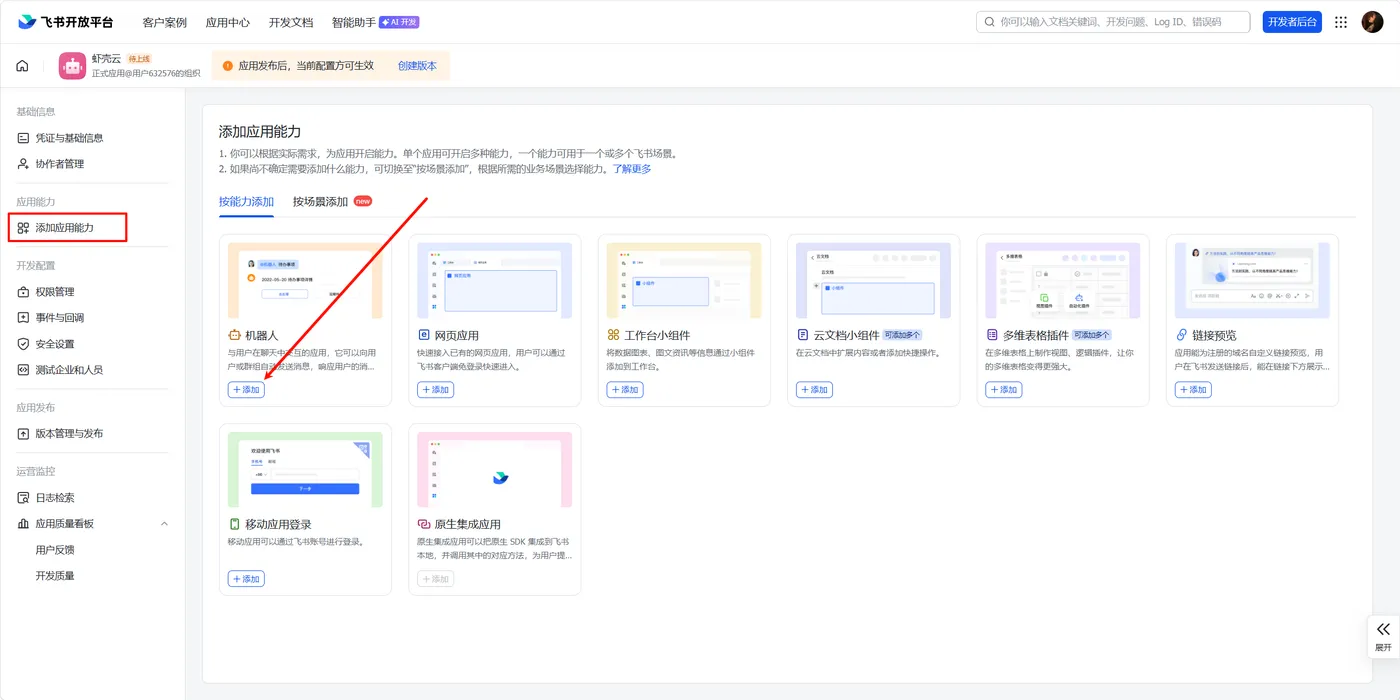The height and width of the screenshot is (700, 1400).
Task: Add the 网页应用 capability
Action: coord(435,390)
